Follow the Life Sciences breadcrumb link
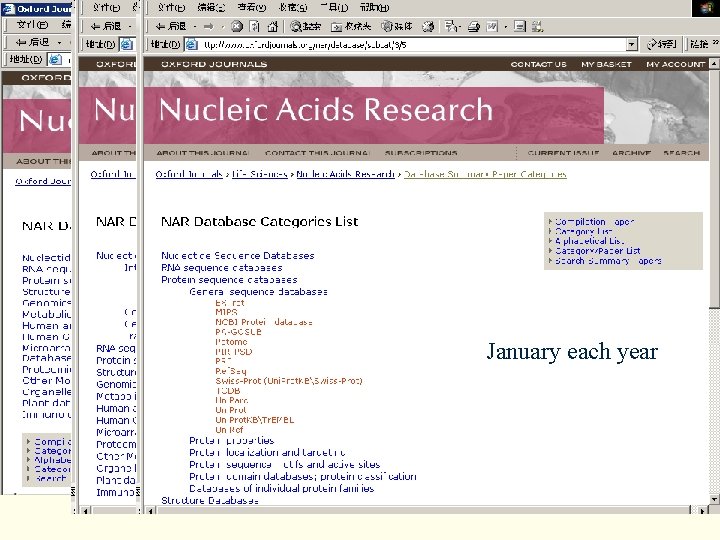Image resolution: width=720 pixels, height=540 pixels. tap(259, 174)
